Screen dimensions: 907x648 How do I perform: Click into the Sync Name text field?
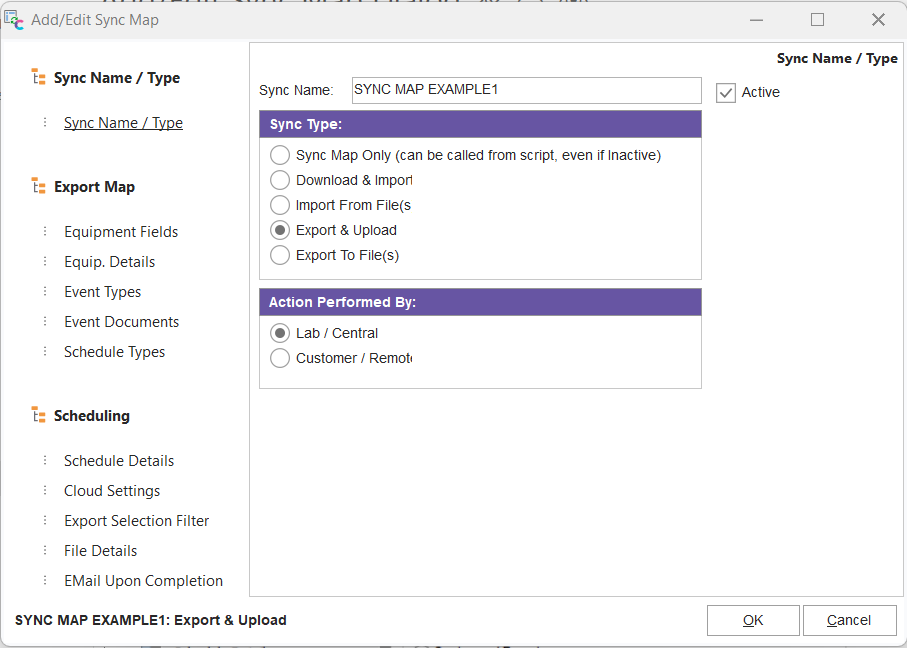526,90
